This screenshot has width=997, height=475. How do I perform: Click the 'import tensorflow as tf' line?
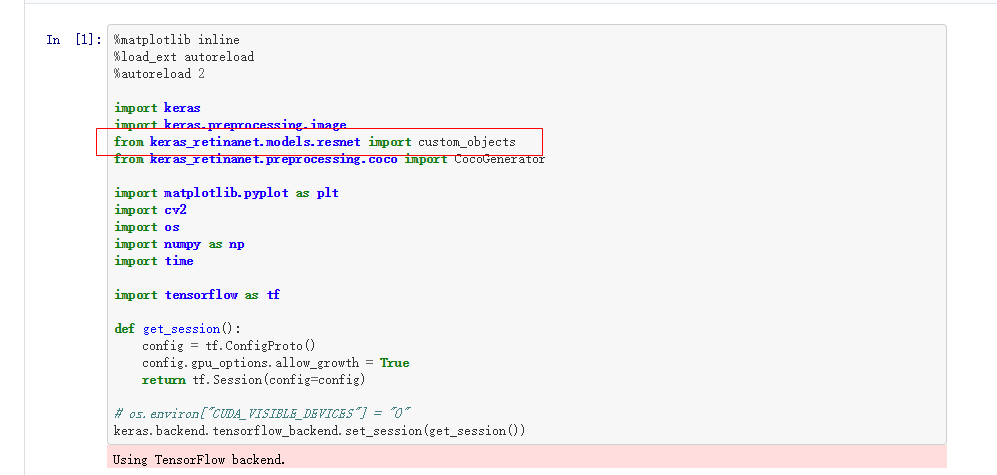tap(197, 295)
